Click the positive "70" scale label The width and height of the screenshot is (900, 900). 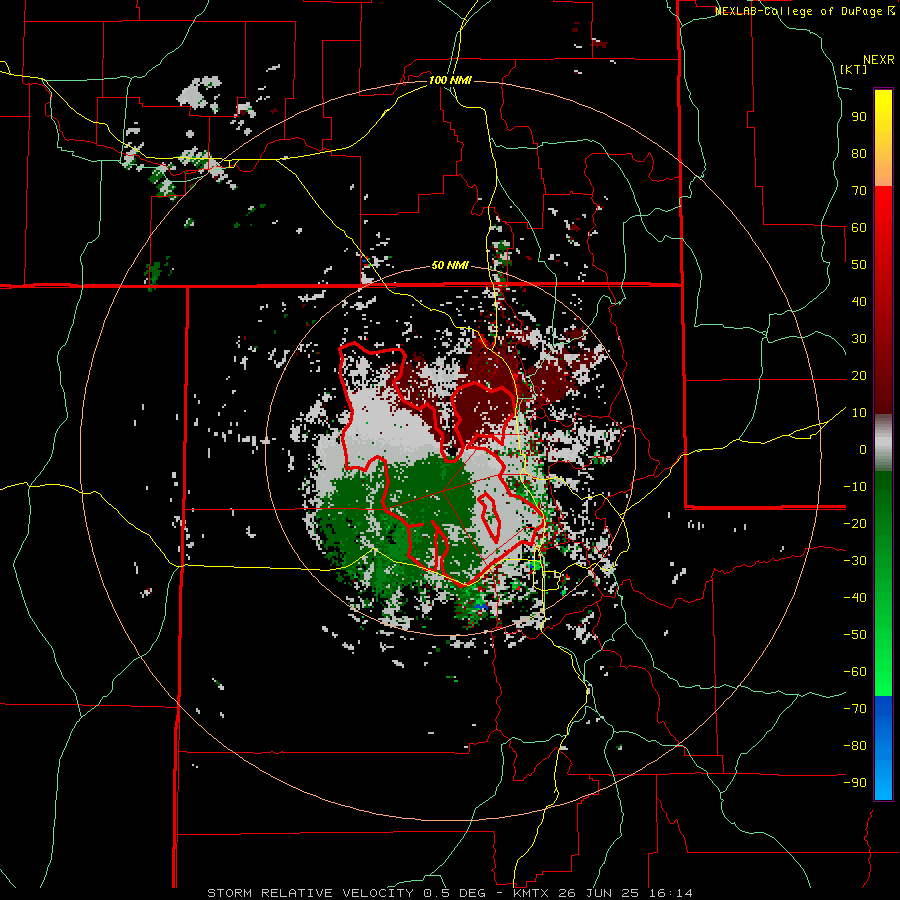[859, 191]
